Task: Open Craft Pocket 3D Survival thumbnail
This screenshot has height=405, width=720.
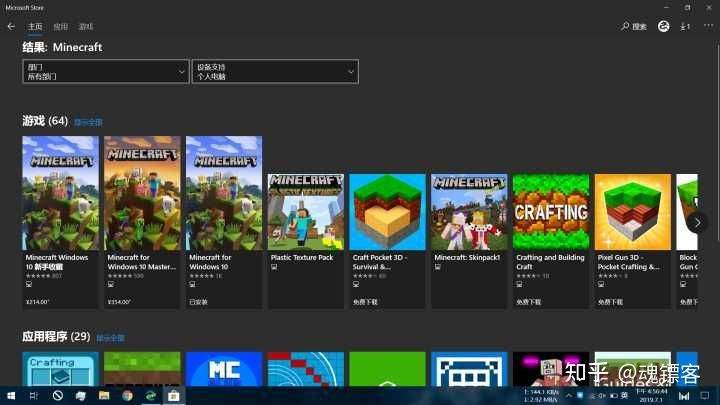Action: tap(388, 212)
